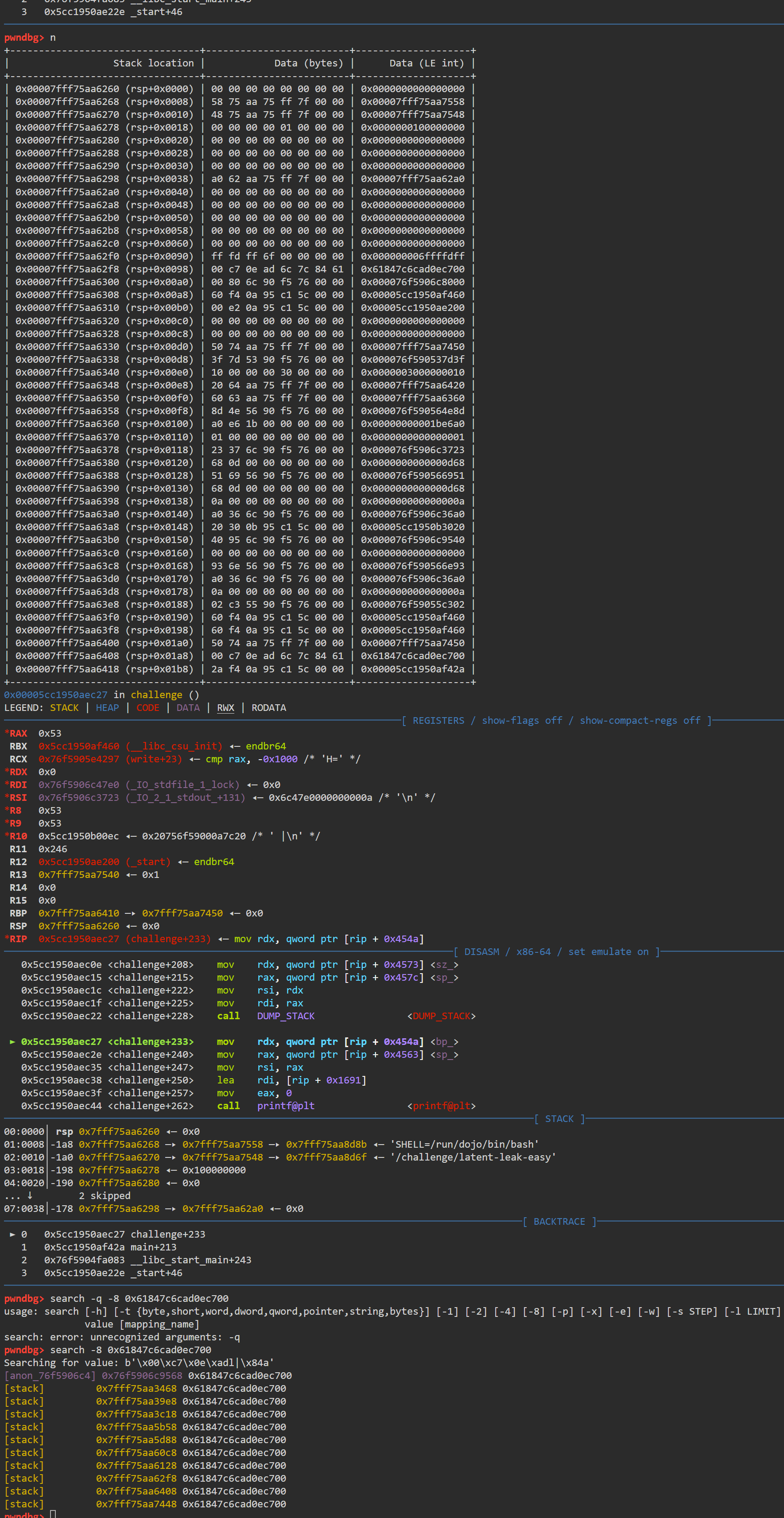The height and width of the screenshot is (1518, 784).
Task: Select RBP value 0x7fff75aa6410
Action: pyautogui.click(x=78, y=913)
